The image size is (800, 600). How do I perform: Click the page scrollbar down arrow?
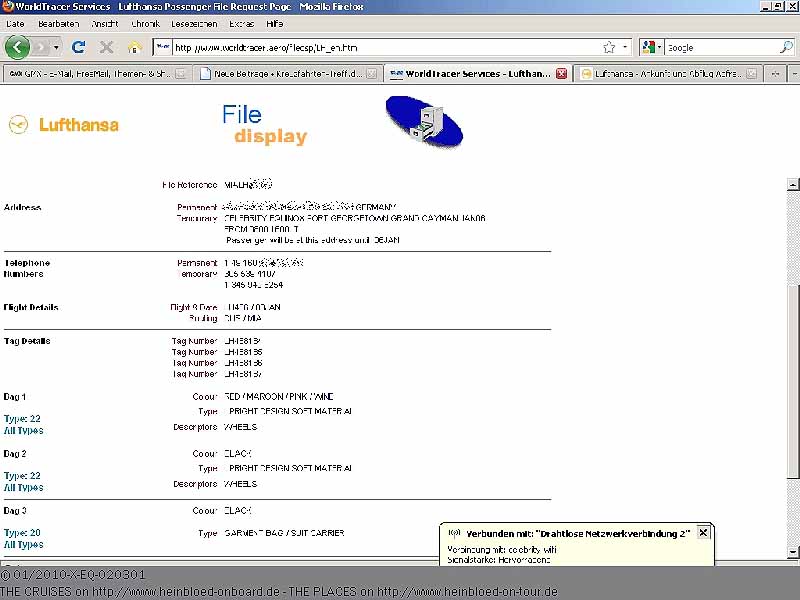pos(793,552)
